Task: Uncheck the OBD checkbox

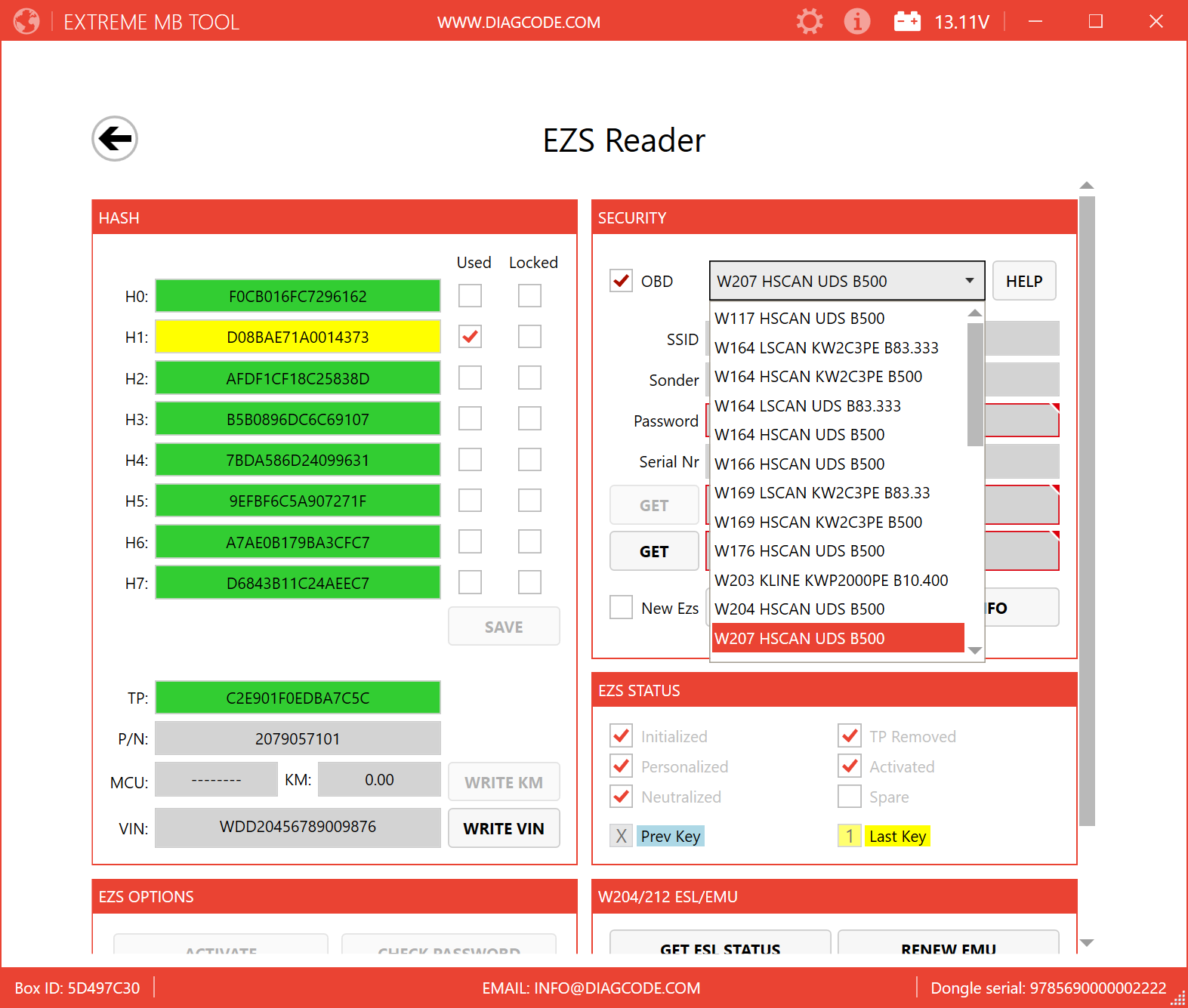Action: pyautogui.click(x=621, y=281)
